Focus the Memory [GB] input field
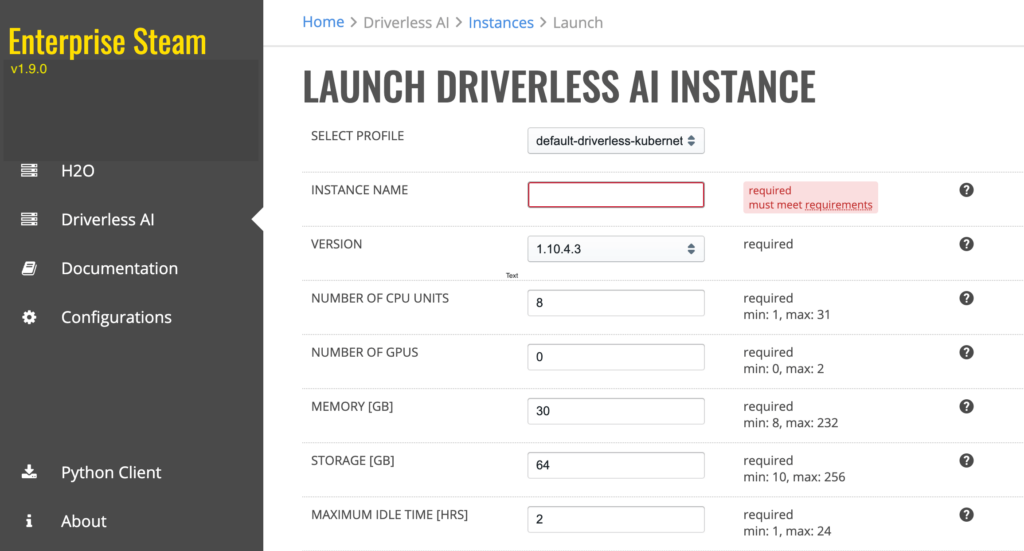The height and width of the screenshot is (551, 1024). [616, 411]
